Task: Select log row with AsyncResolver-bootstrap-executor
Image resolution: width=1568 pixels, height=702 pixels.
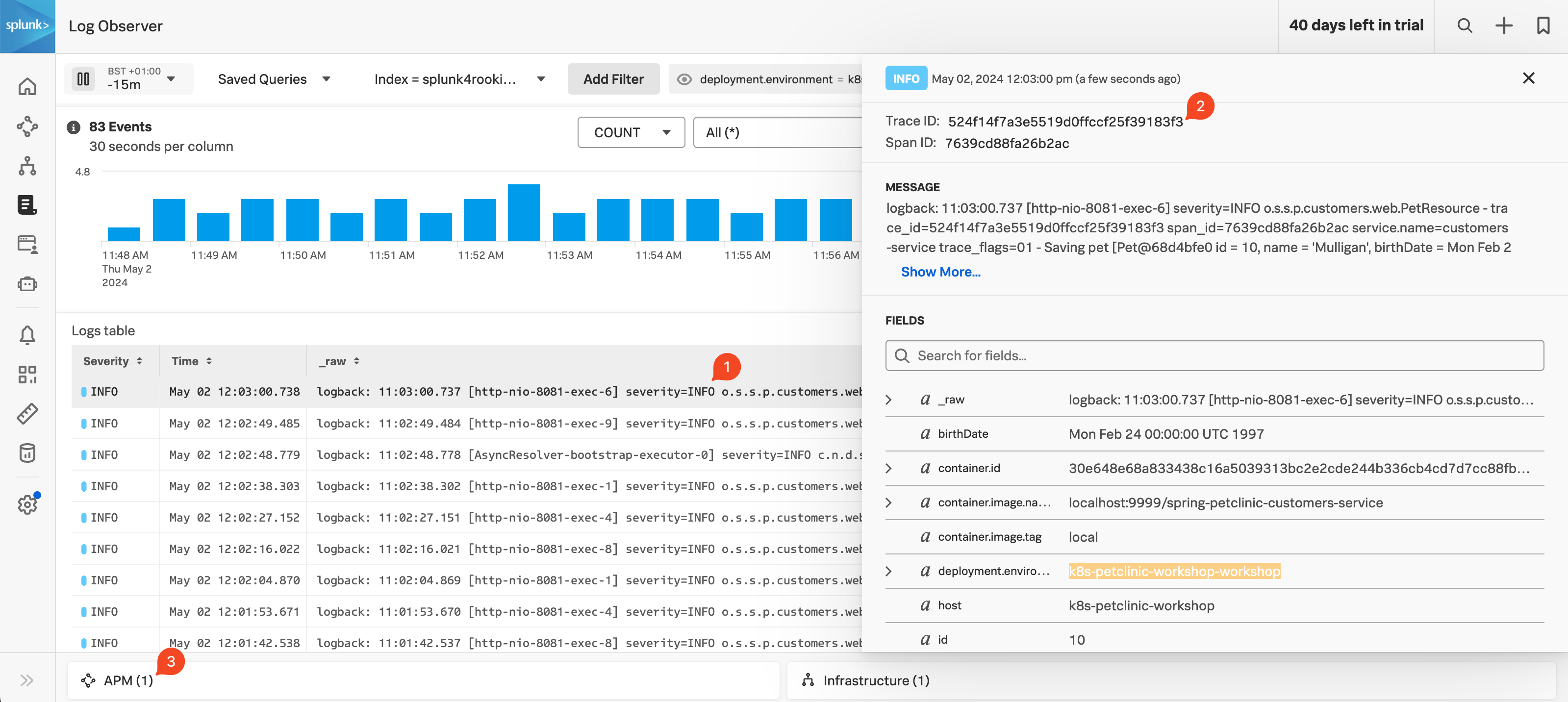Action: [x=466, y=455]
